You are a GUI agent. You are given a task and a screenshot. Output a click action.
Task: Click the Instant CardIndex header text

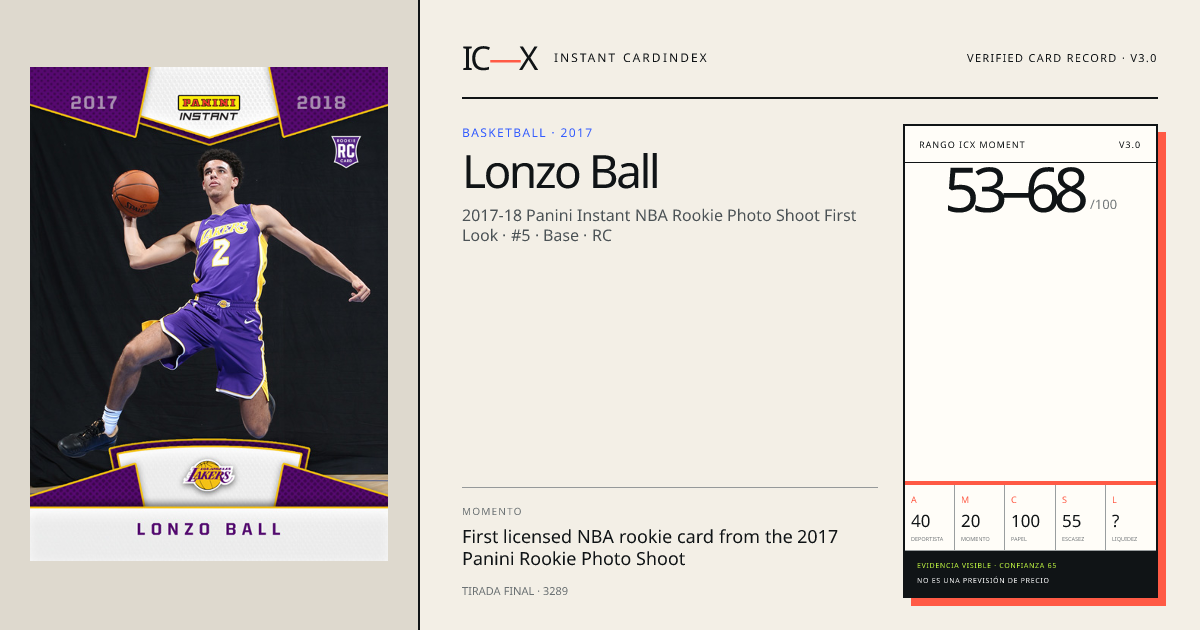pyautogui.click(x=630, y=58)
